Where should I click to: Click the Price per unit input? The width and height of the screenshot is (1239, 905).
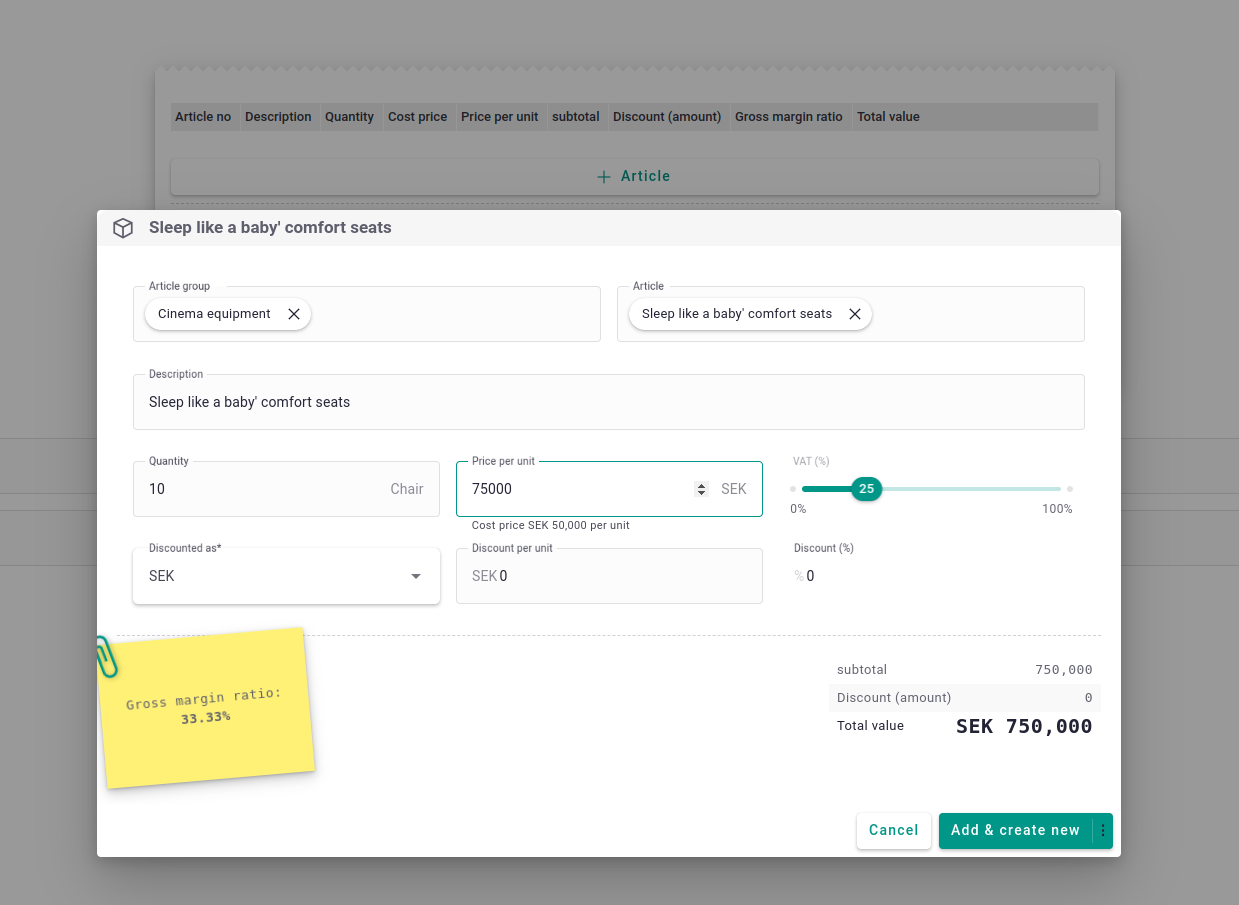(580, 489)
